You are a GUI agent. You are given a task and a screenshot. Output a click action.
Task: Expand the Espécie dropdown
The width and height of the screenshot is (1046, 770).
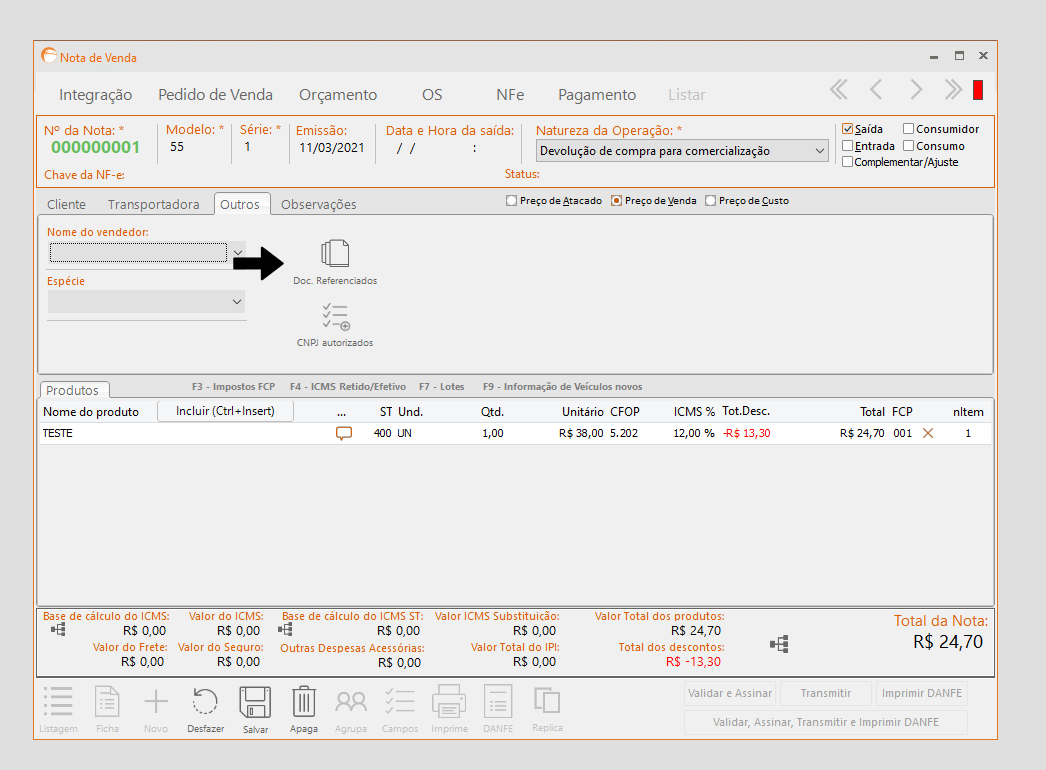coord(236,302)
